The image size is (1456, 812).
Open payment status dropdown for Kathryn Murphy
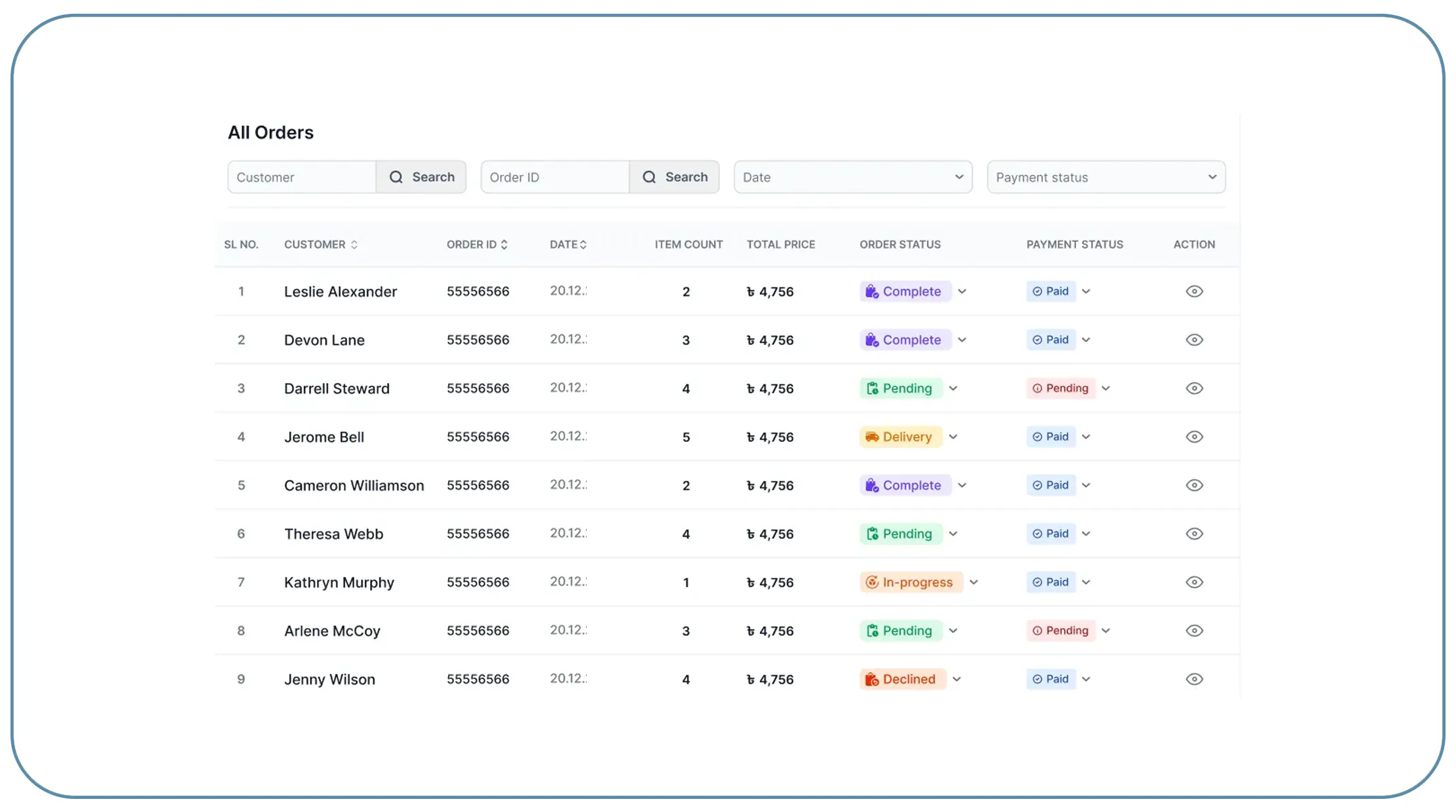[x=1086, y=582]
